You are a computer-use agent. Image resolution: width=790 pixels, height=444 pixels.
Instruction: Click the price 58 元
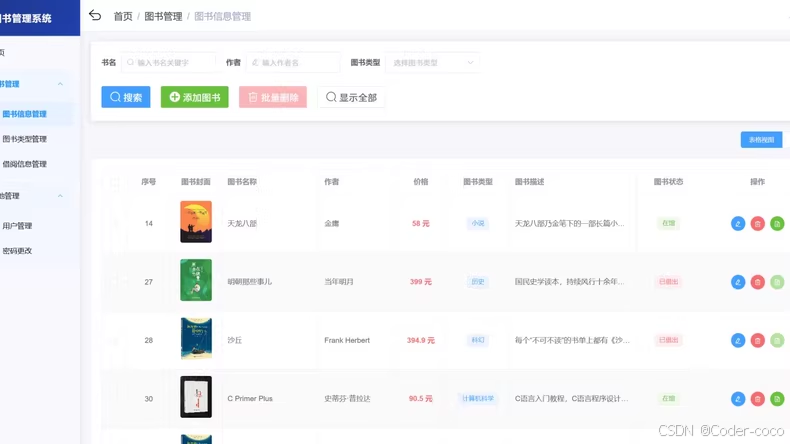coord(421,223)
